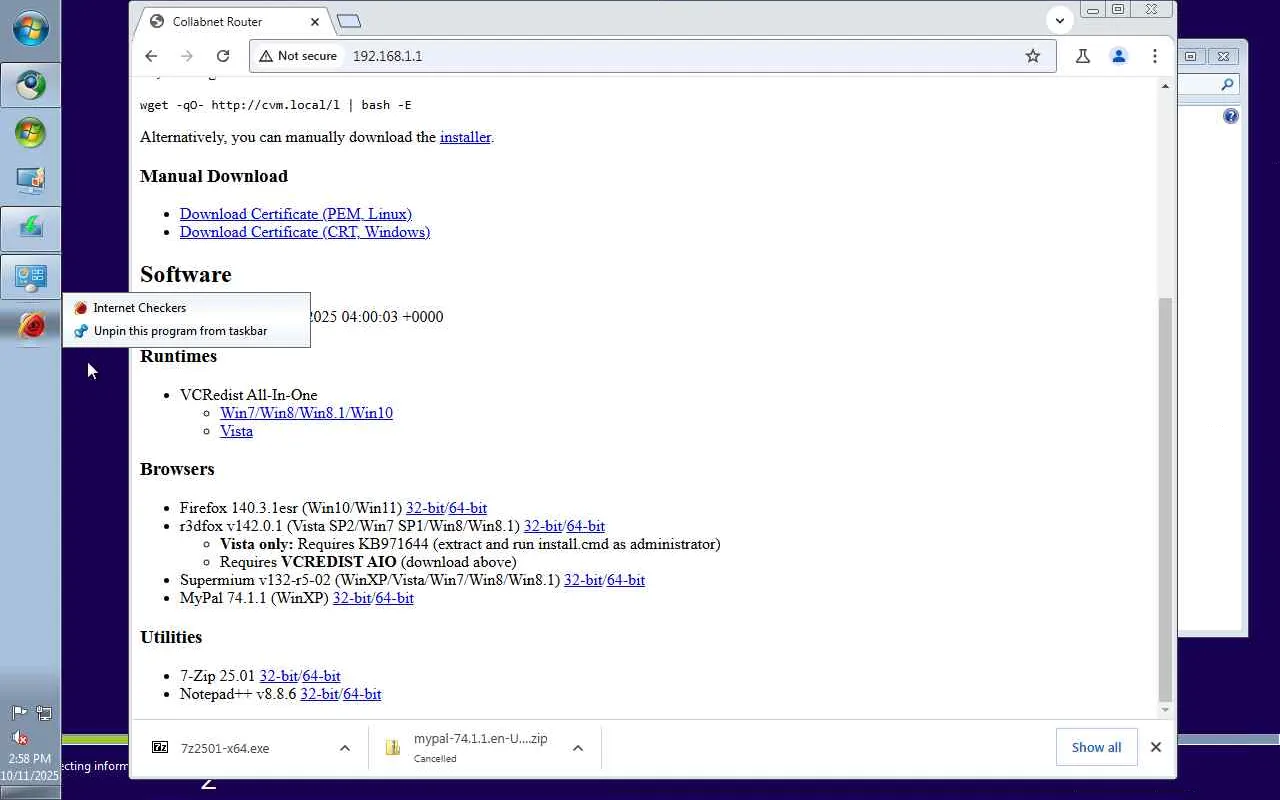
Task: Open a new tab with the new-tab button
Action: 349,21
